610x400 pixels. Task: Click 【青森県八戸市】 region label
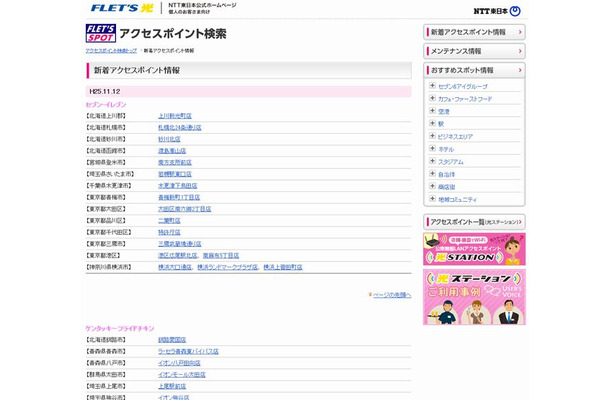point(106,363)
